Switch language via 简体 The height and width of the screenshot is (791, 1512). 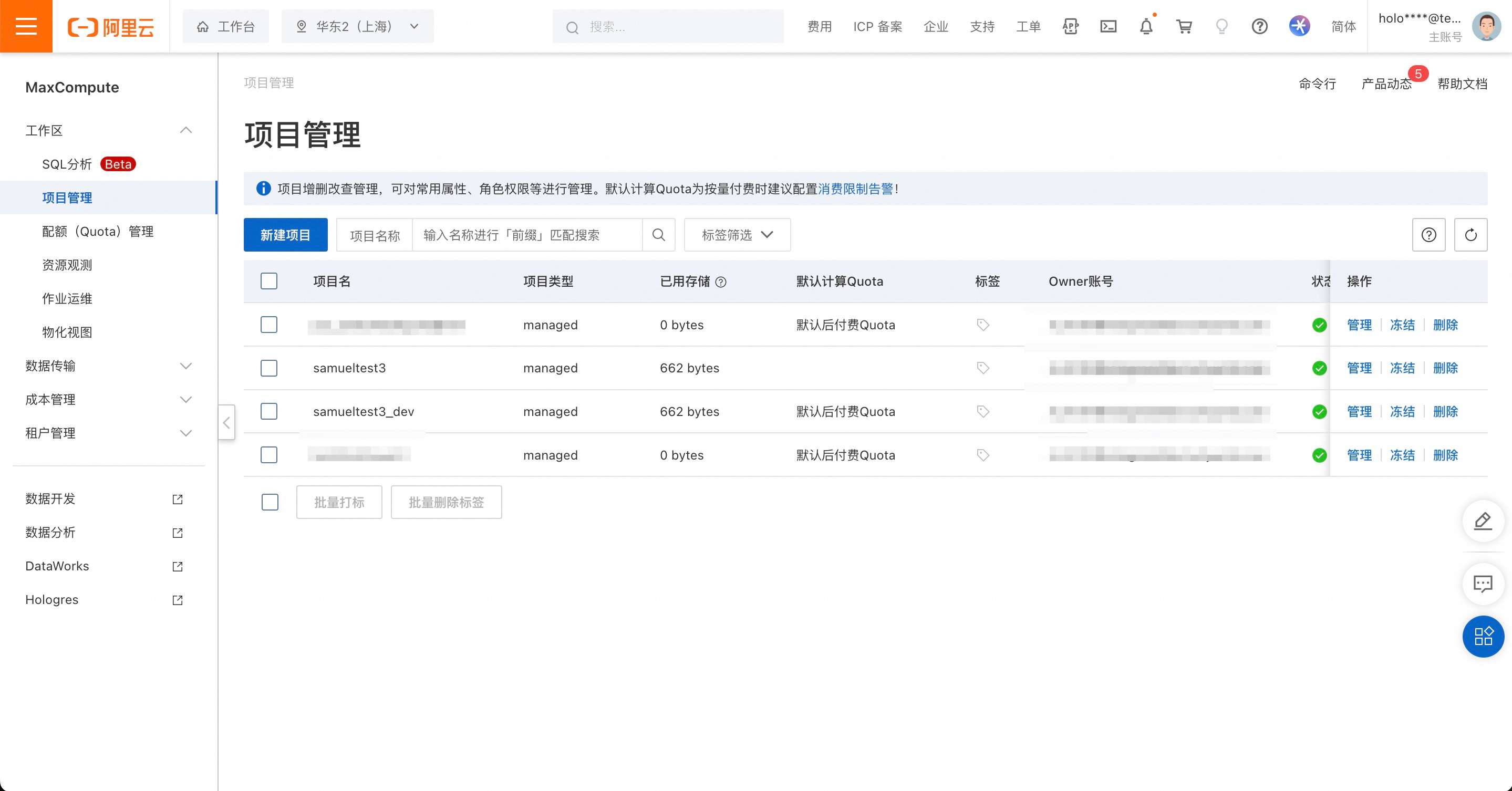(1343, 26)
